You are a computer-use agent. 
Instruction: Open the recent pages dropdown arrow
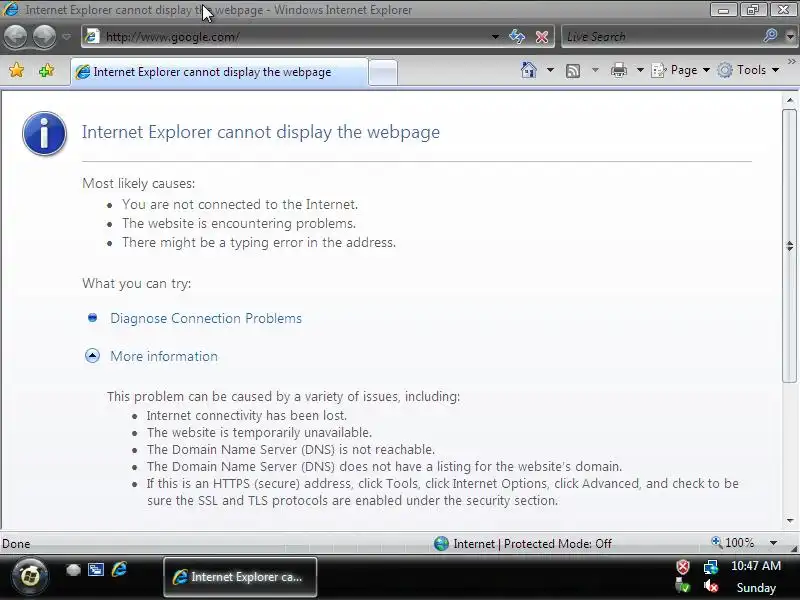coord(66,37)
